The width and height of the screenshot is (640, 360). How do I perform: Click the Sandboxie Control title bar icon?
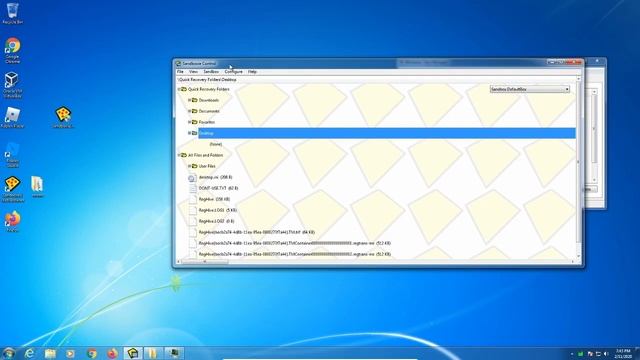click(178, 63)
